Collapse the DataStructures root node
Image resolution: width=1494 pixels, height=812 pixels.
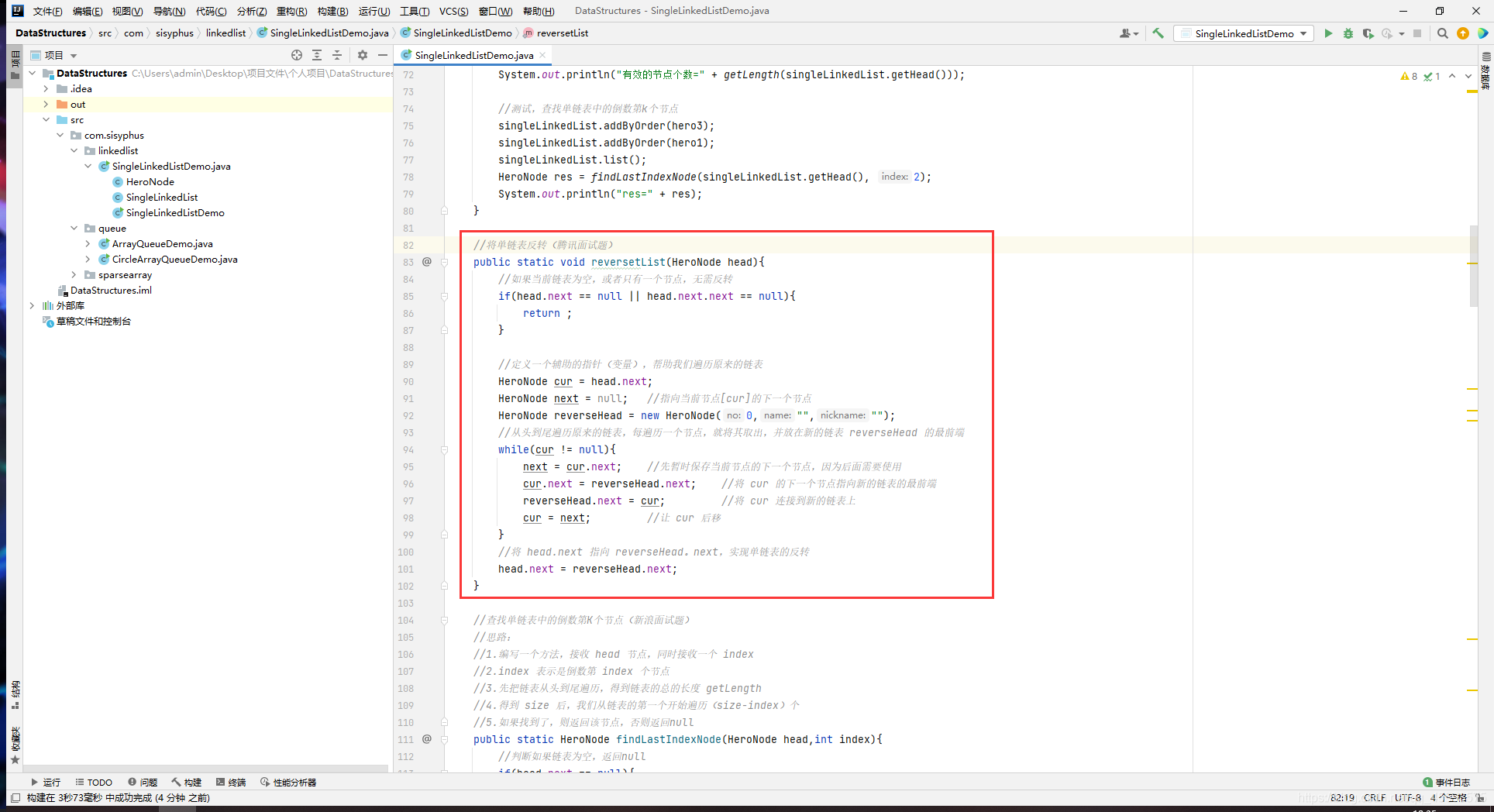point(33,73)
